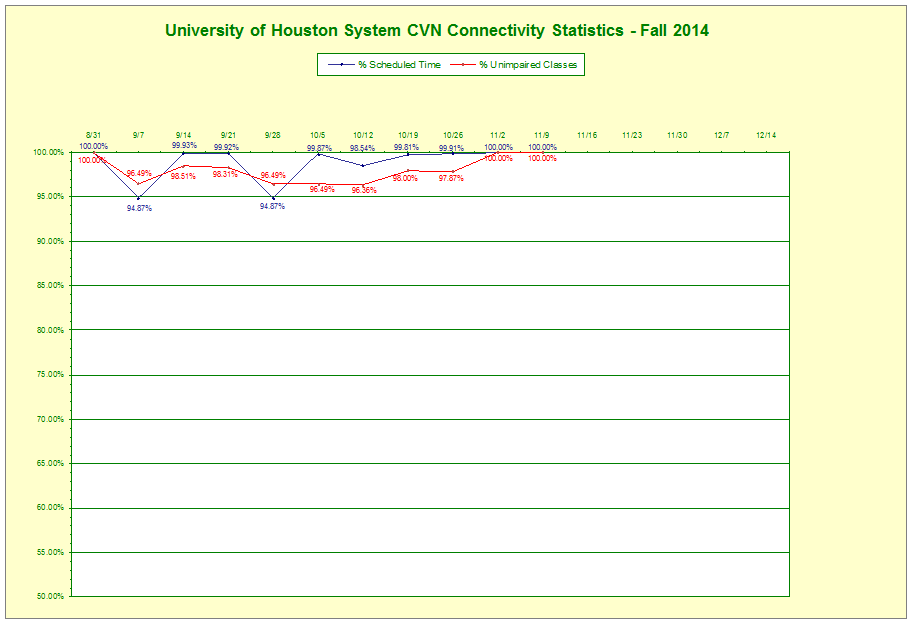
Task: Click the red 96.36% data label
Action: pyautogui.click(x=364, y=190)
